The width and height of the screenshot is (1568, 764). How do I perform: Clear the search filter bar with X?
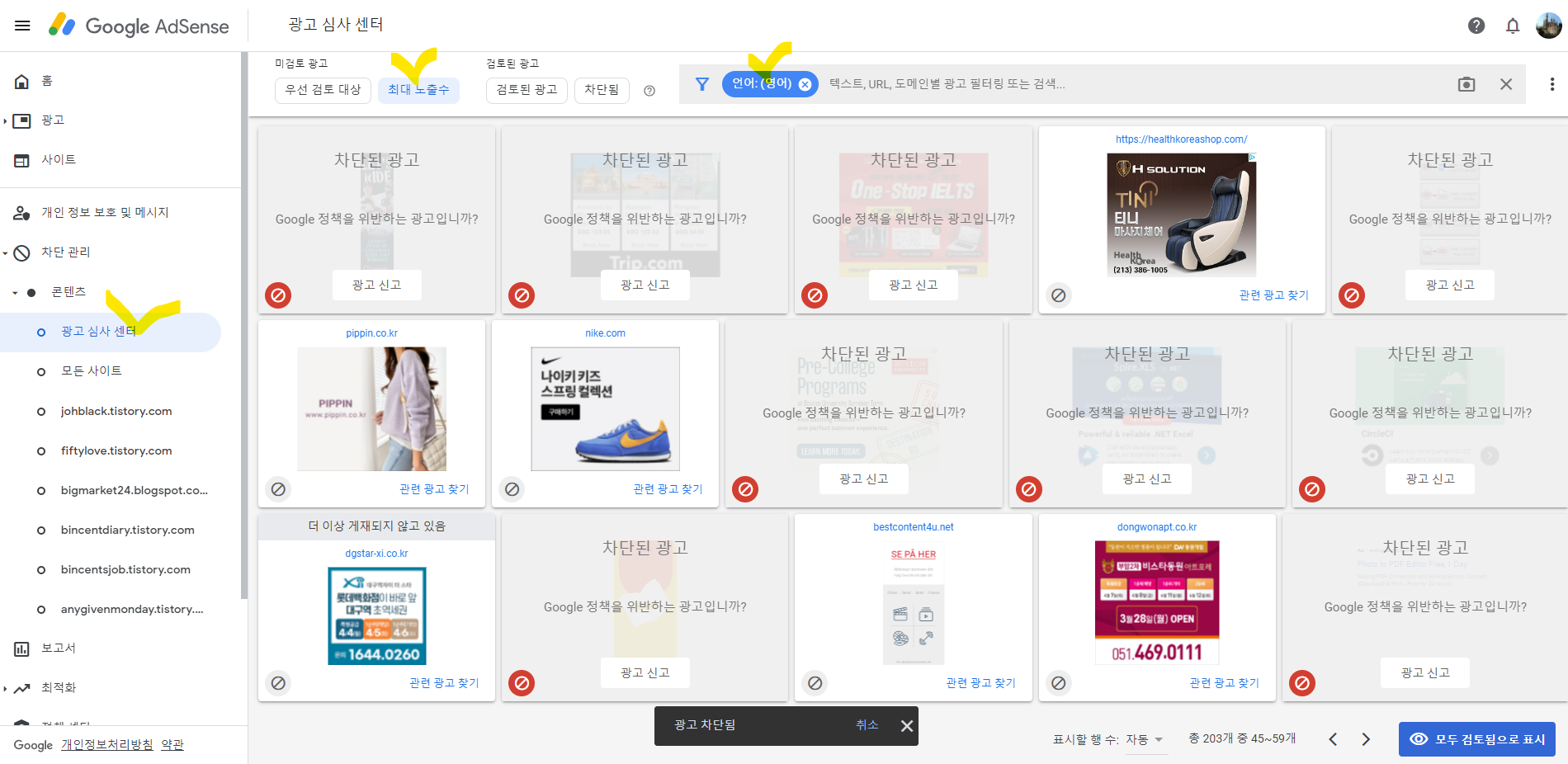[1506, 84]
